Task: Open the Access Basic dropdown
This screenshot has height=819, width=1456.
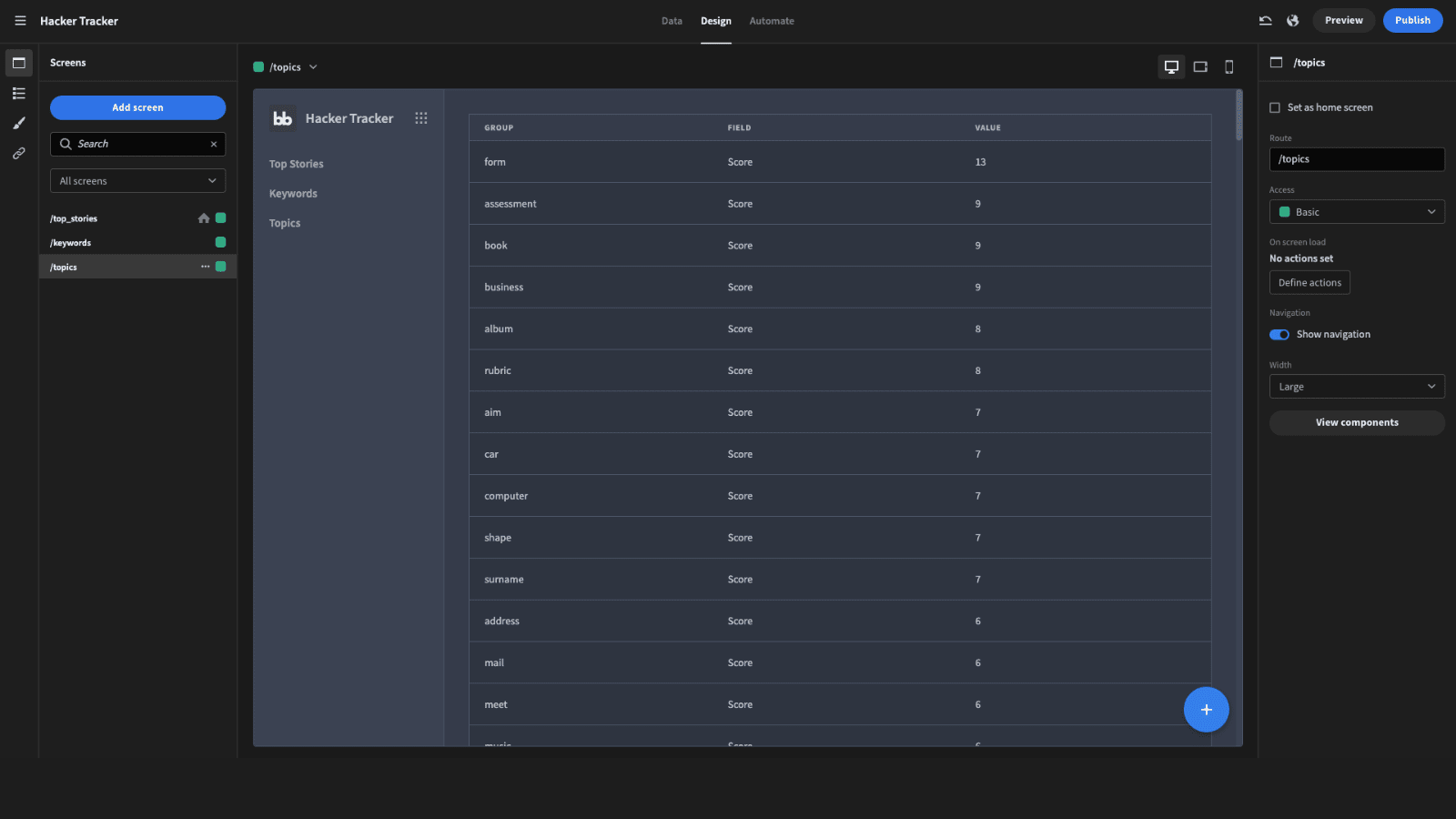Action: tap(1357, 212)
